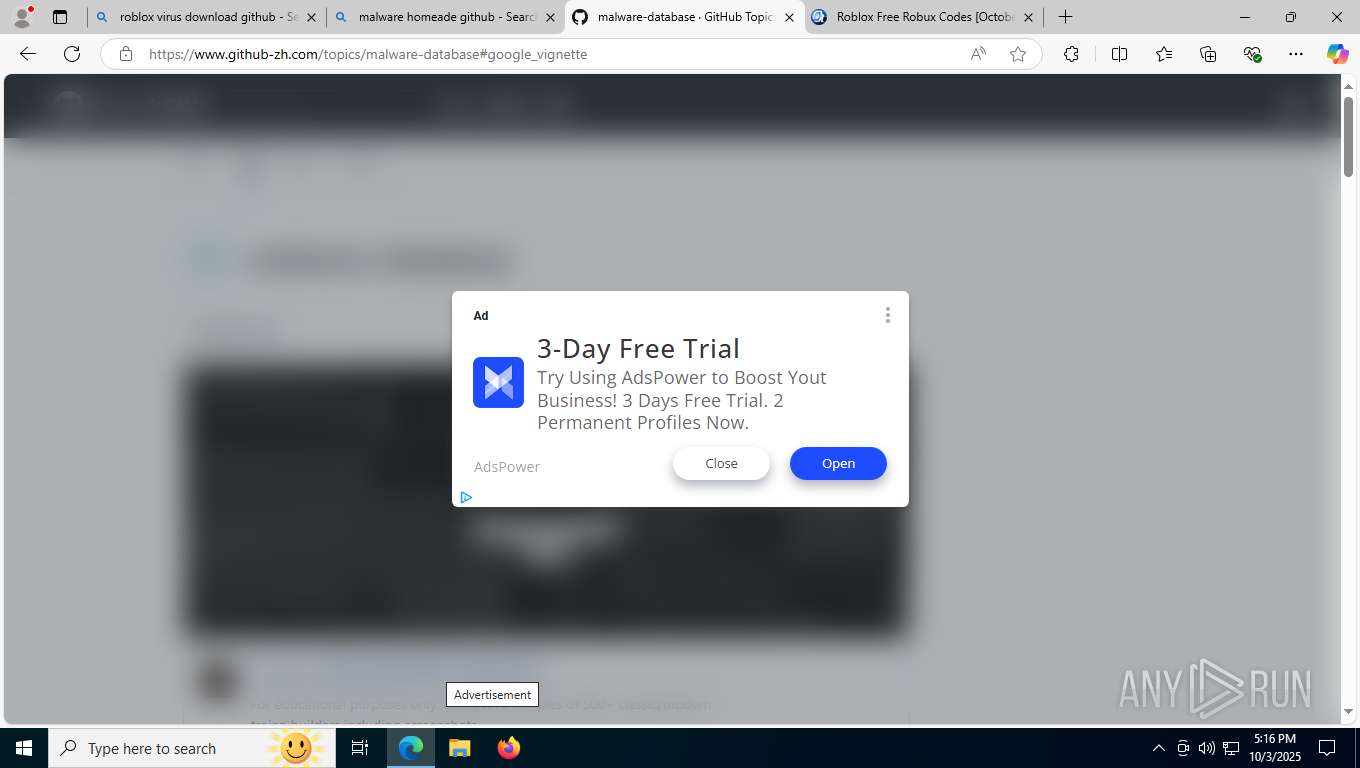Toggle split screen view
1360x768 pixels.
(x=1119, y=54)
